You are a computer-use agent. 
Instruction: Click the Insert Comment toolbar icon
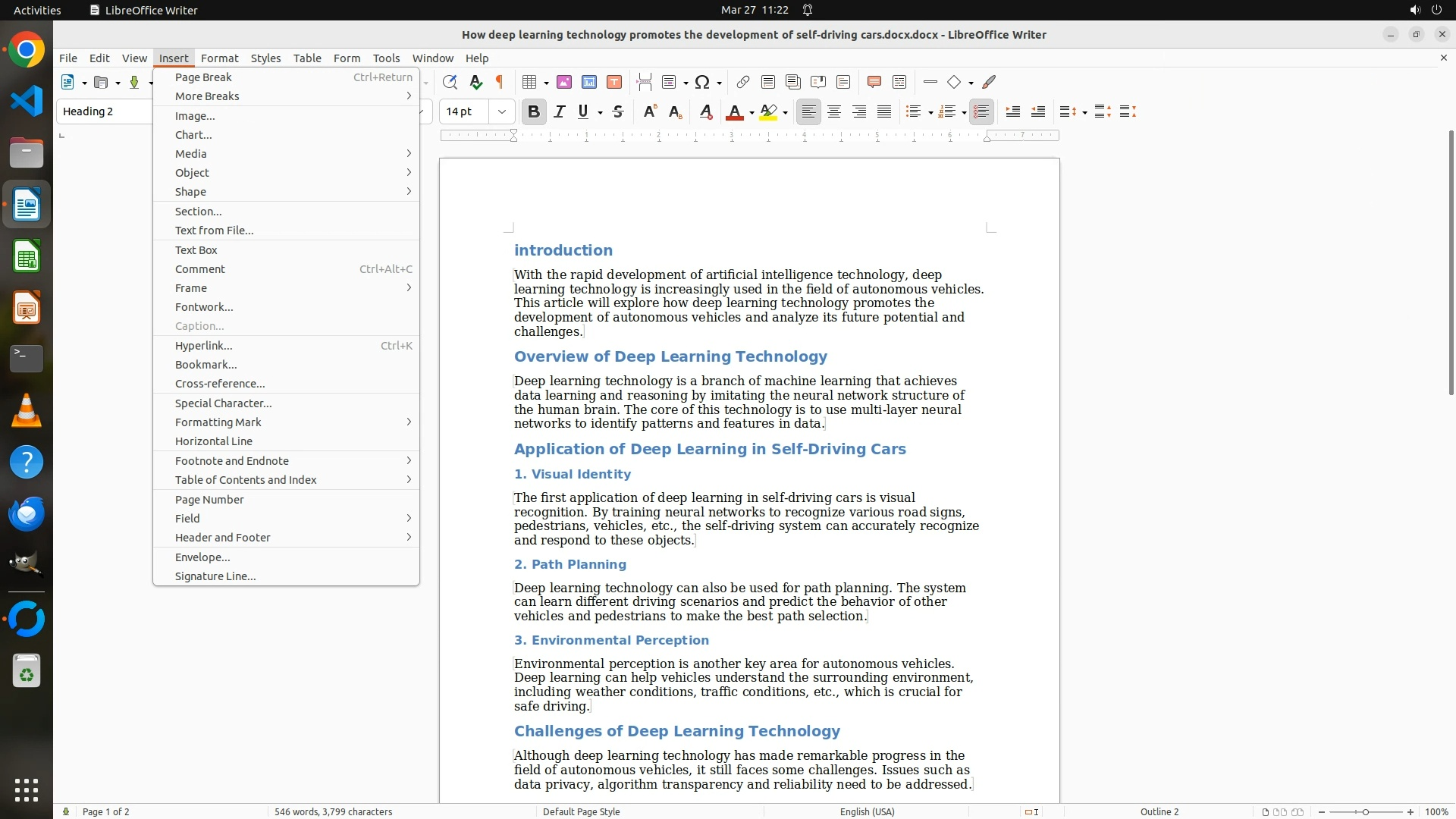874,82
